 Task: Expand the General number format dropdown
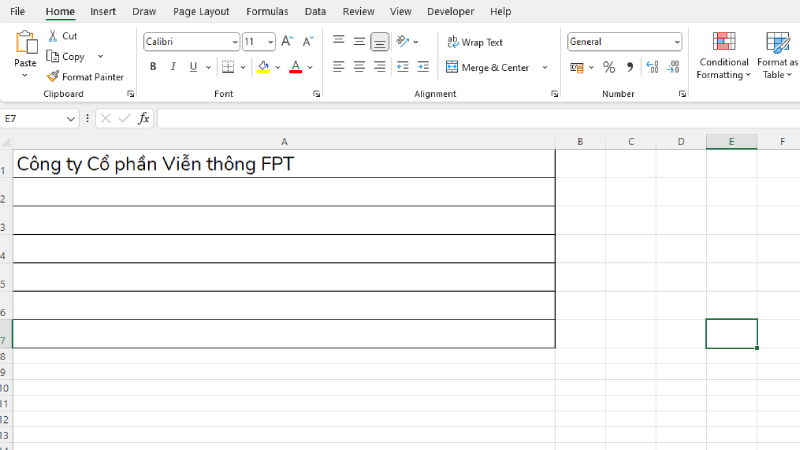676,42
